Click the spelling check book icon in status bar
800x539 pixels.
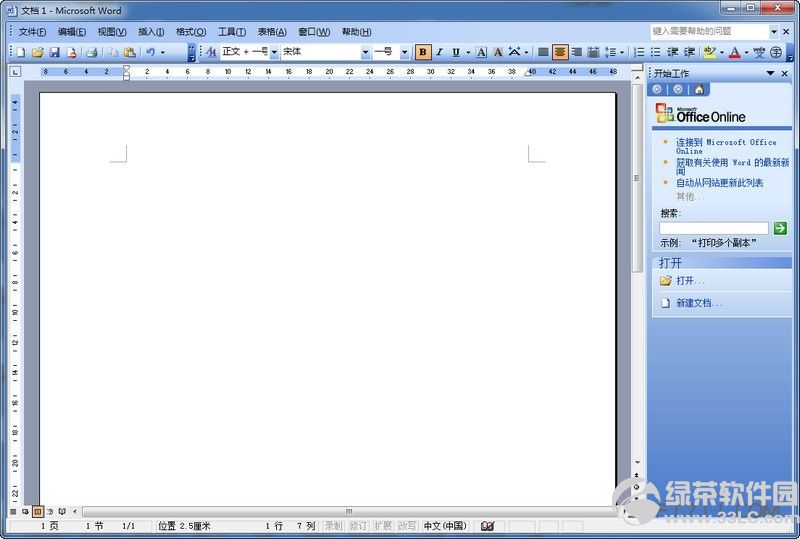point(487,526)
